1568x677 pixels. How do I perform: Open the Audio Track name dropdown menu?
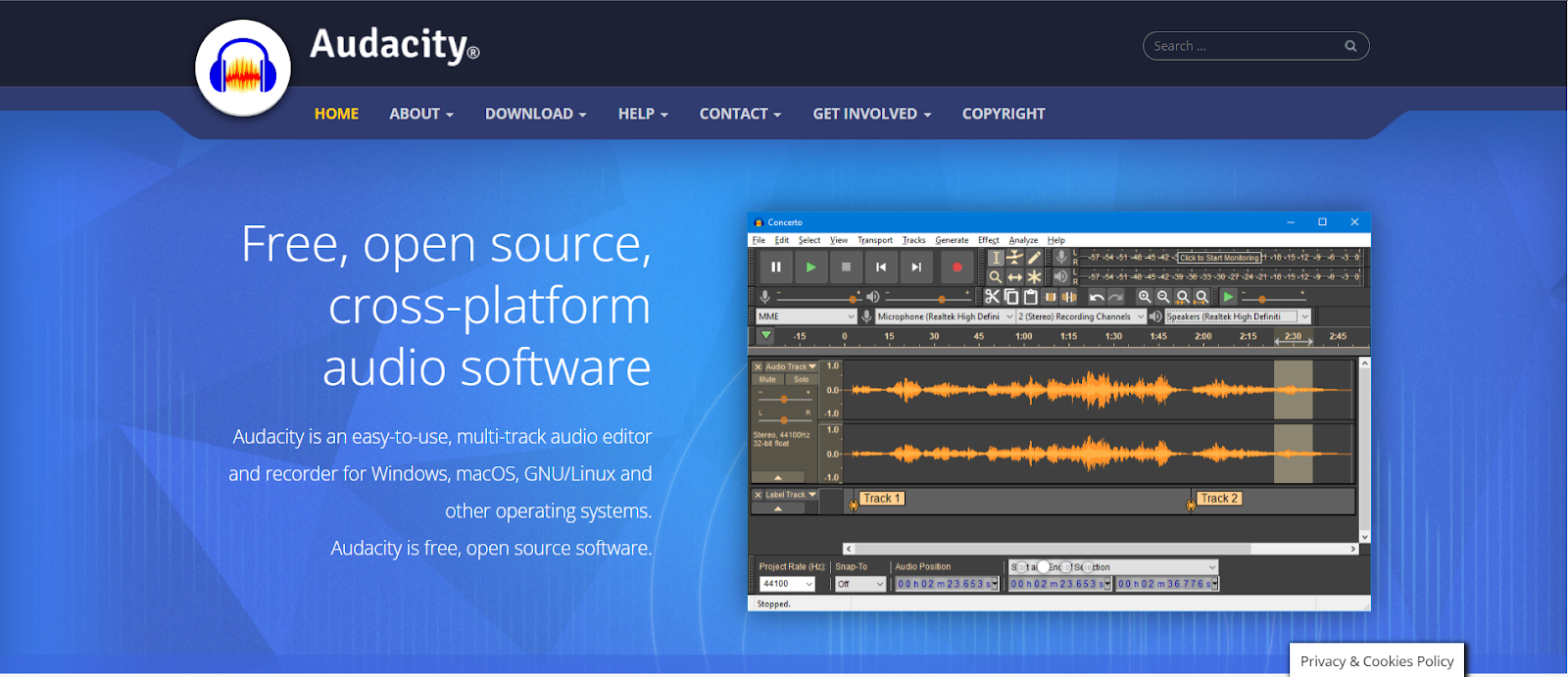[x=791, y=366]
